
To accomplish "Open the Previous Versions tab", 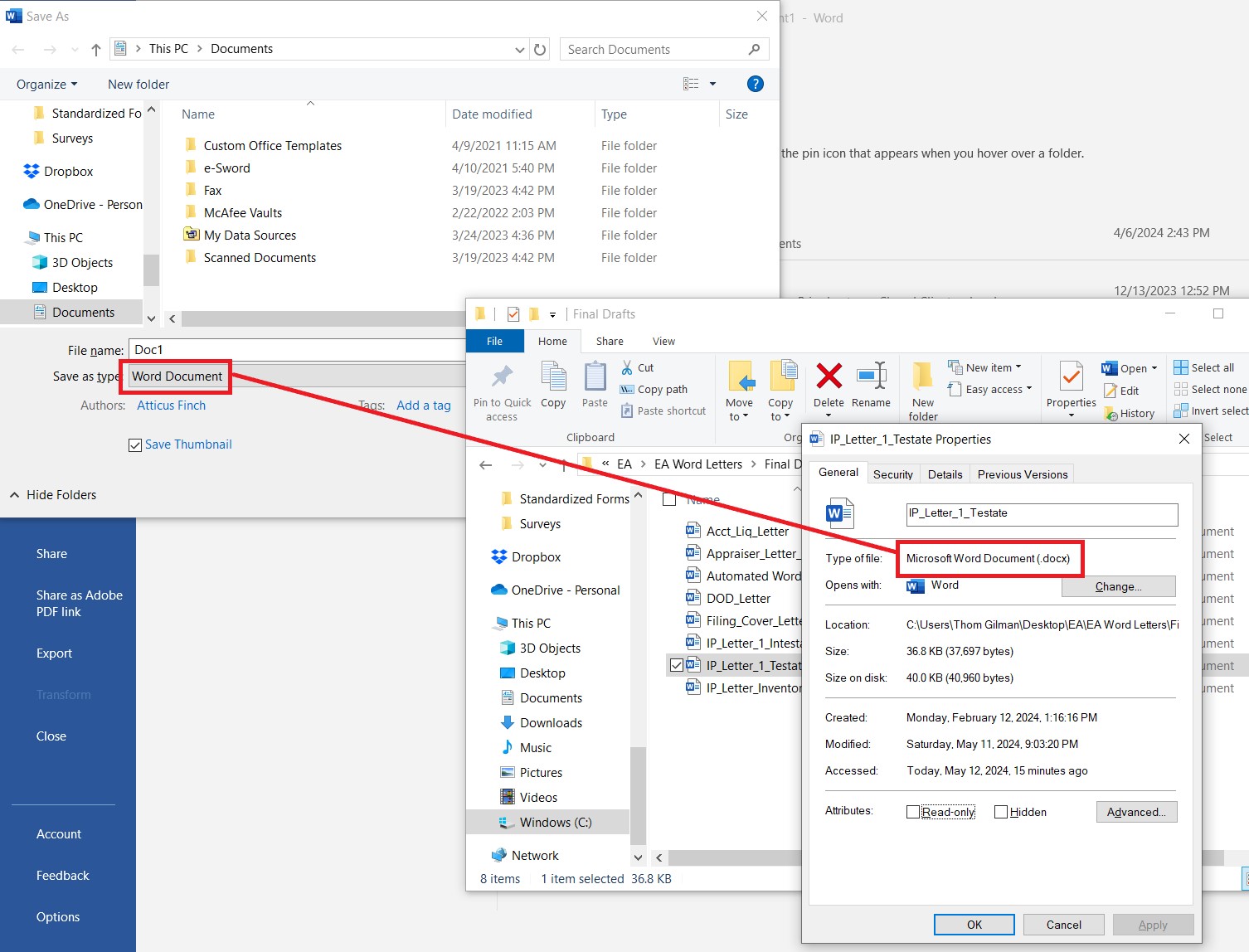I will point(1023,474).
